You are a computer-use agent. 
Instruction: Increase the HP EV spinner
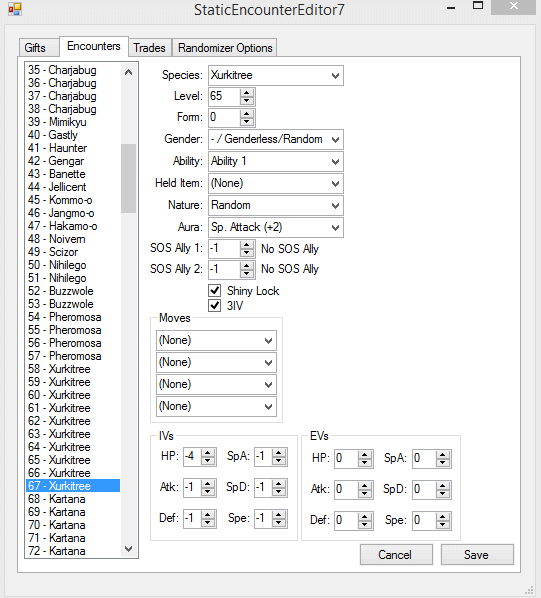364,455
